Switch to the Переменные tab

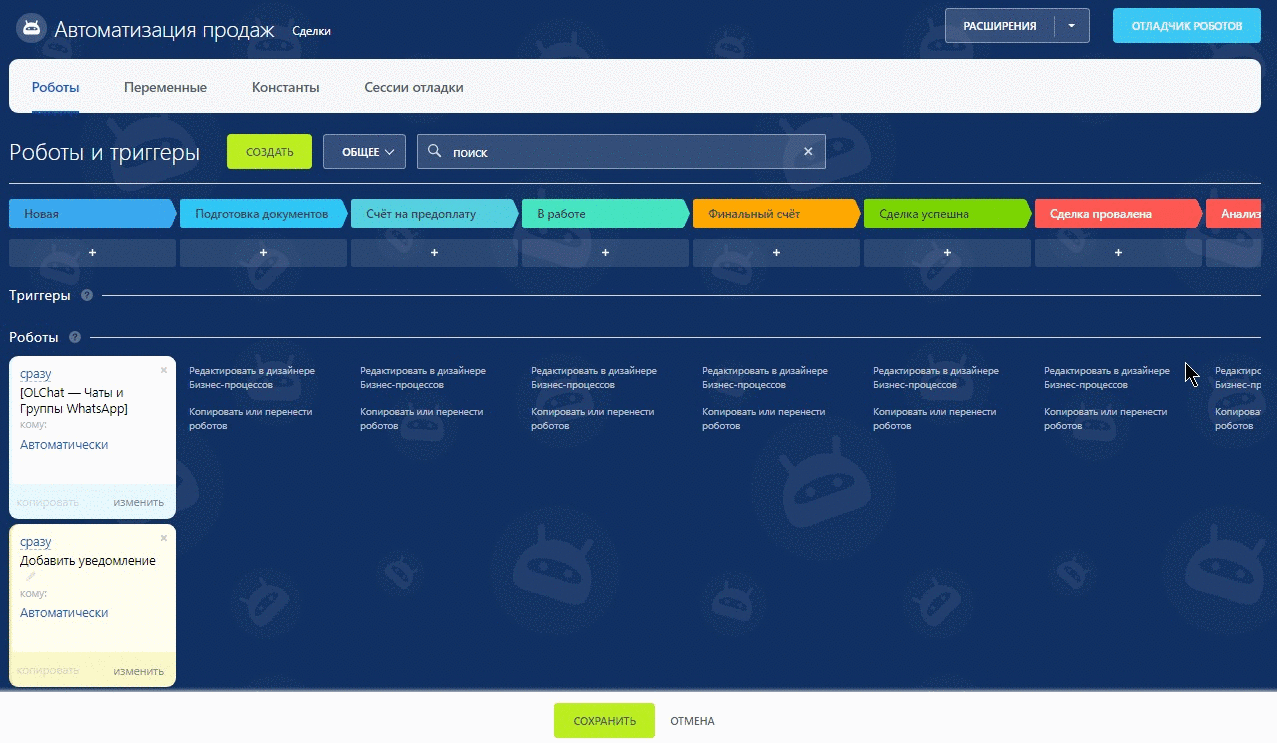pyautogui.click(x=165, y=87)
